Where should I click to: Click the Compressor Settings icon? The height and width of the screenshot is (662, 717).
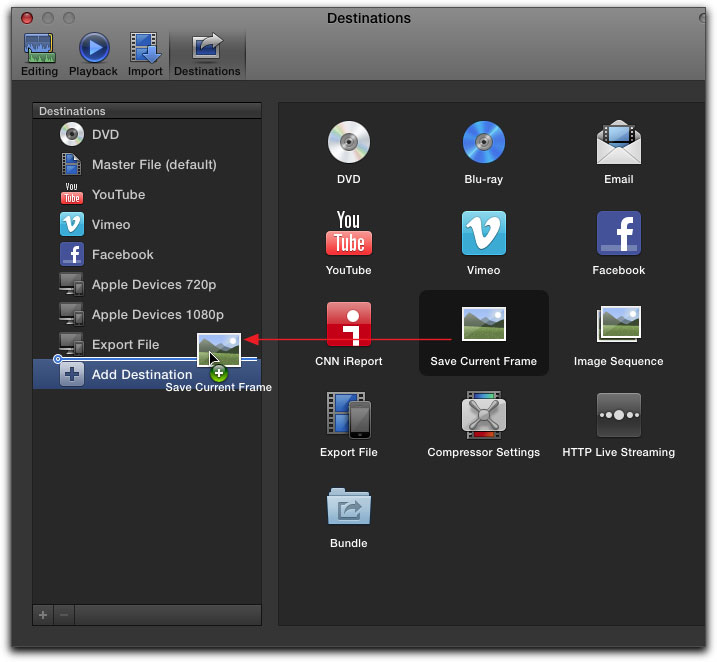pos(484,415)
